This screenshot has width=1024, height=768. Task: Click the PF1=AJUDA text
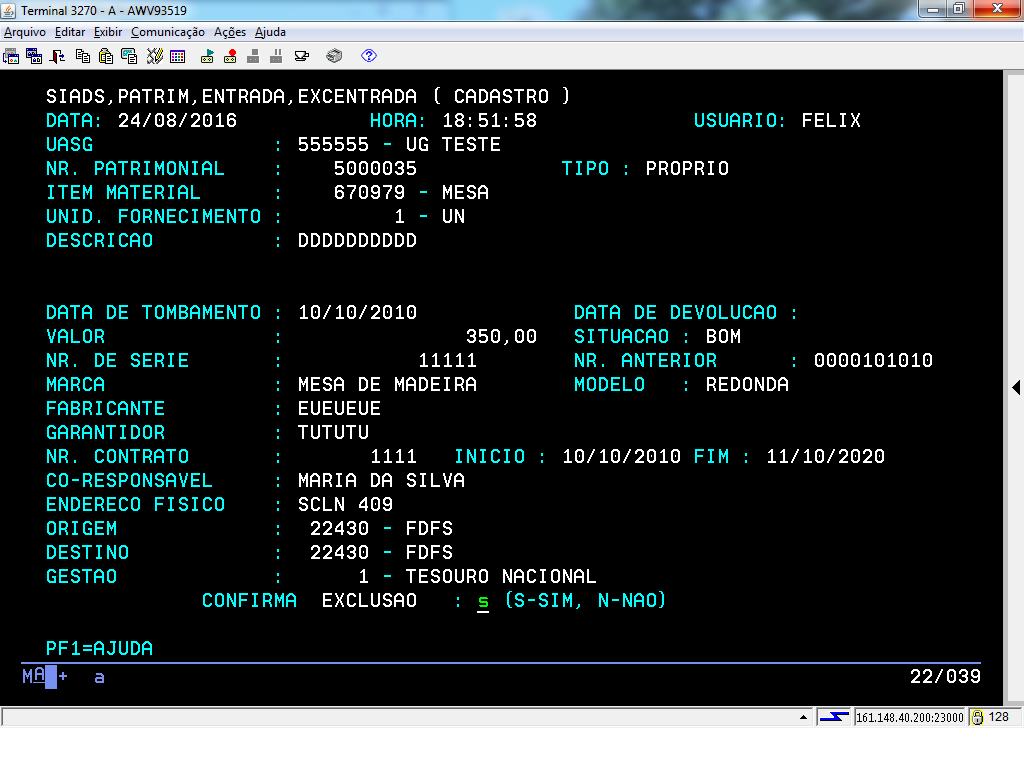pyautogui.click(x=99, y=648)
